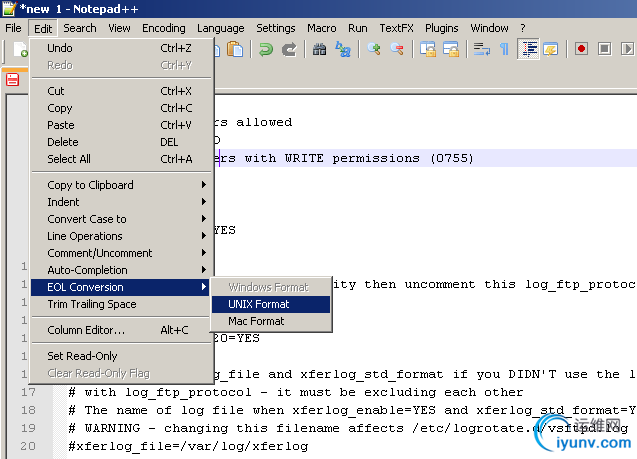Open the View menu
Viewport: 637px width, 459px height.
tap(119, 28)
